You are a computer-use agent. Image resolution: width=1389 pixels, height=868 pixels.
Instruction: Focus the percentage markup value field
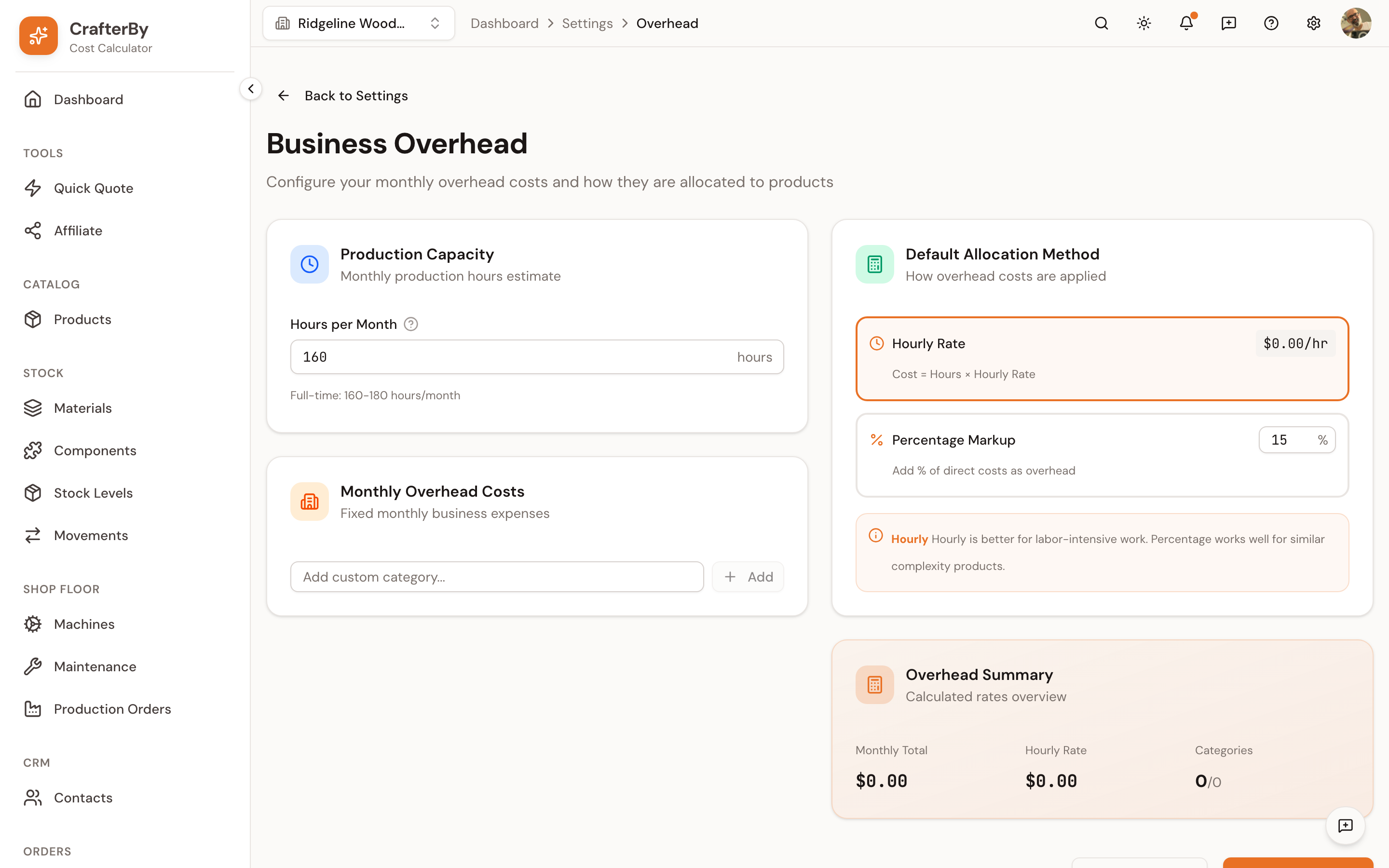[1297, 440]
